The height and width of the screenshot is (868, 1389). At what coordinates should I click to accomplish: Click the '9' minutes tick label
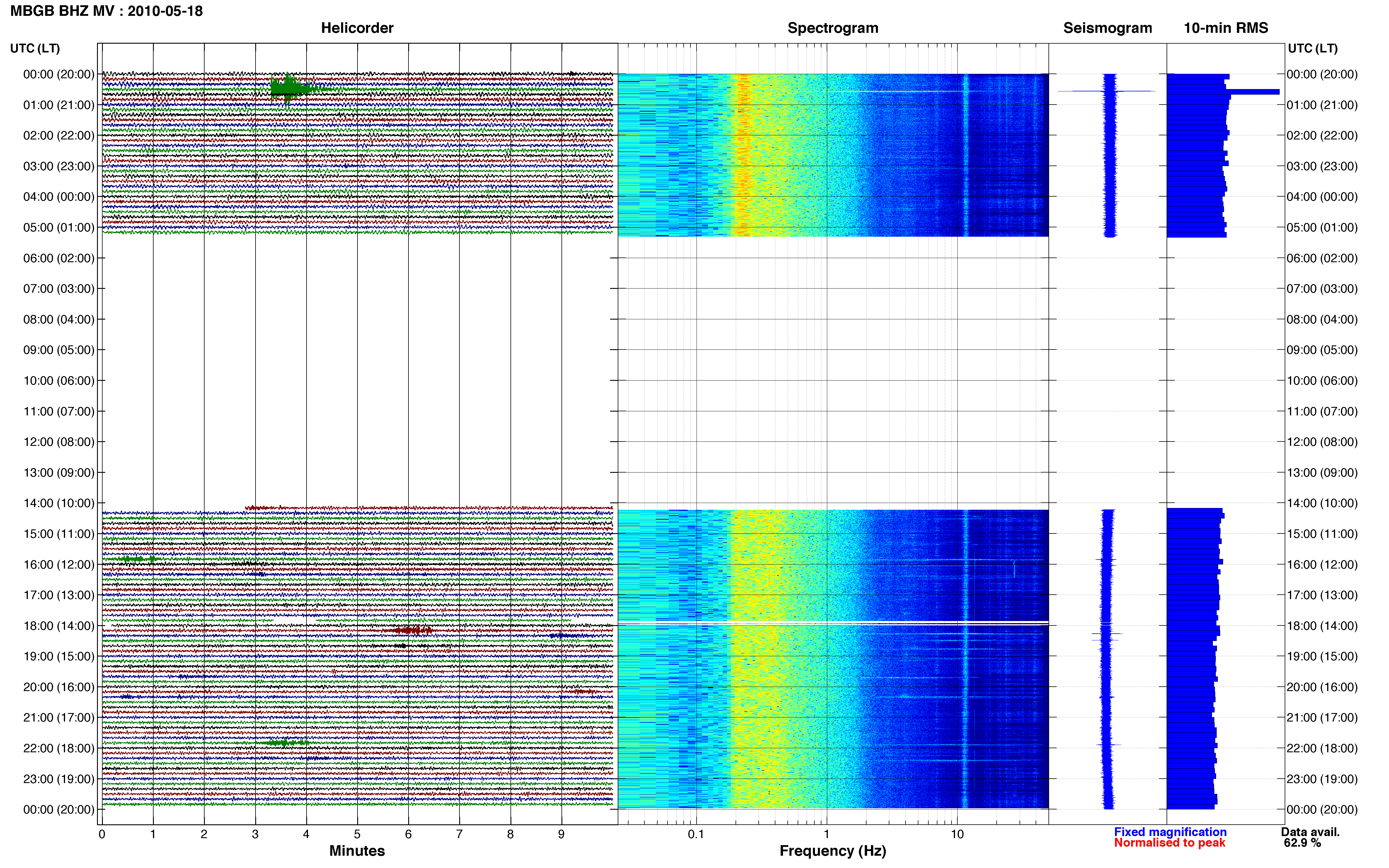coord(561,834)
